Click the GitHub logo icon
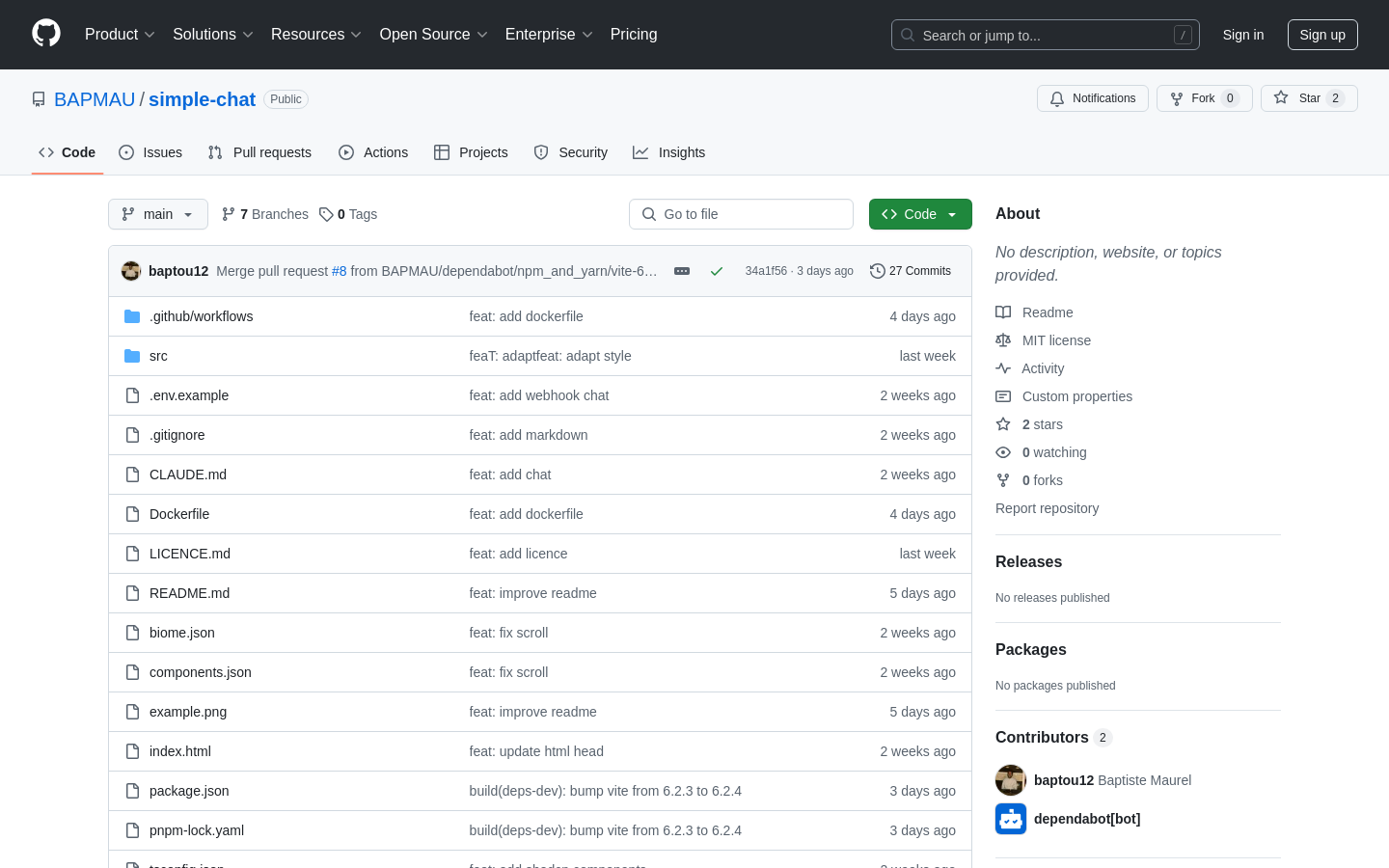 pyautogui.click(x=46, y=34)
